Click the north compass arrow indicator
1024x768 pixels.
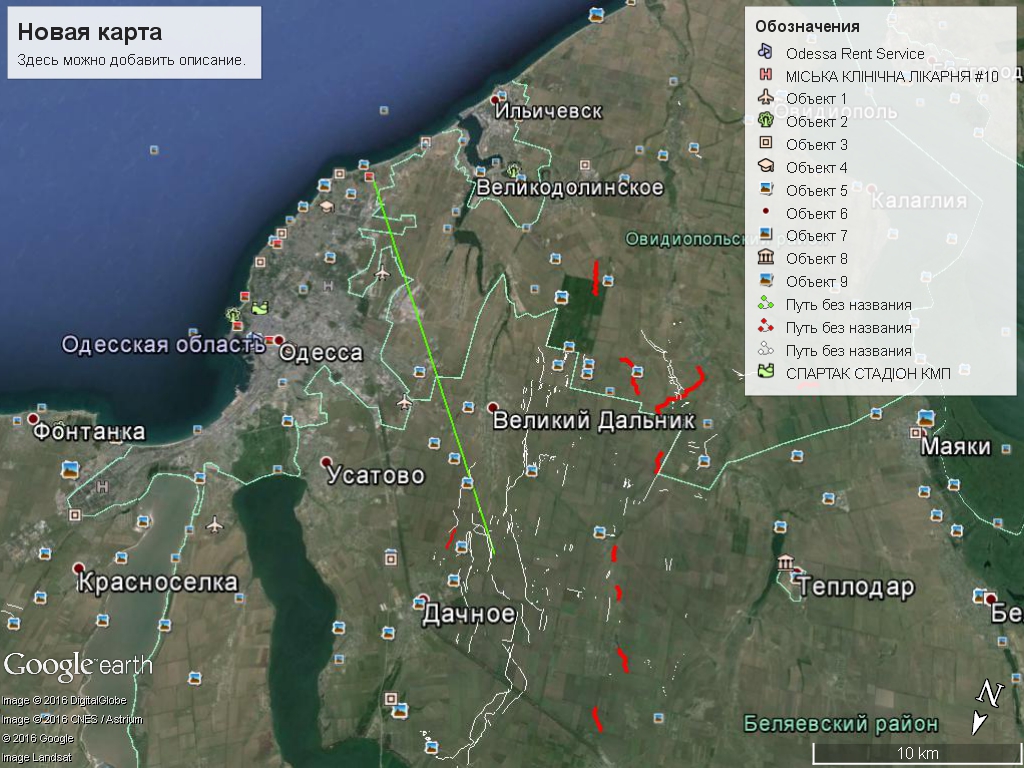point(986,706)
